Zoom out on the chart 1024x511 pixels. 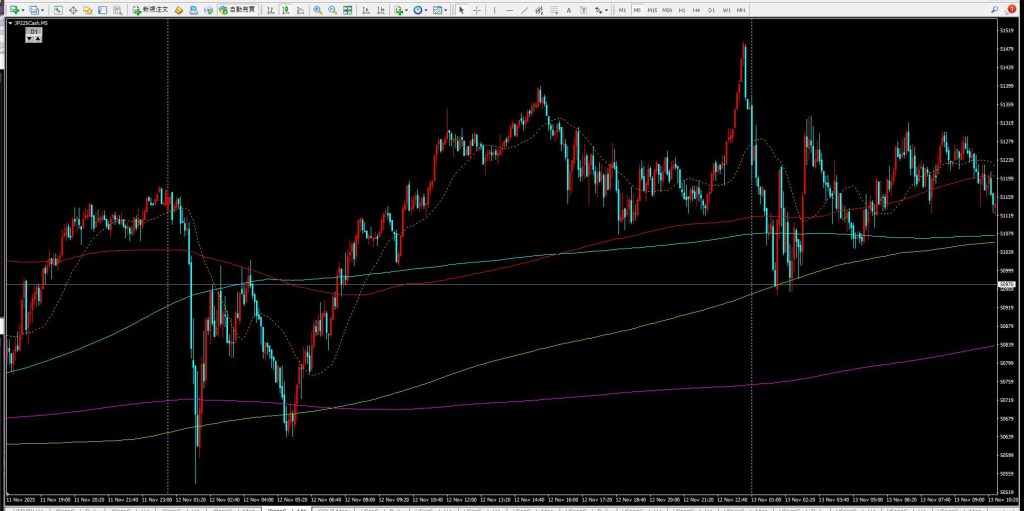tap(332, 10)
